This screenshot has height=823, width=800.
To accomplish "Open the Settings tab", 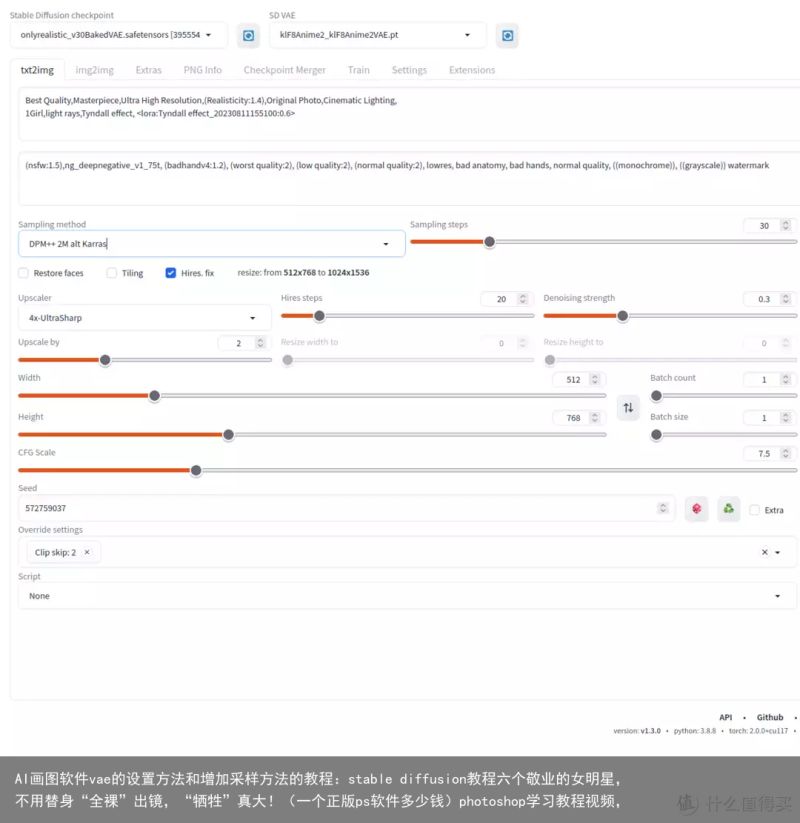I will click(409, 70).
